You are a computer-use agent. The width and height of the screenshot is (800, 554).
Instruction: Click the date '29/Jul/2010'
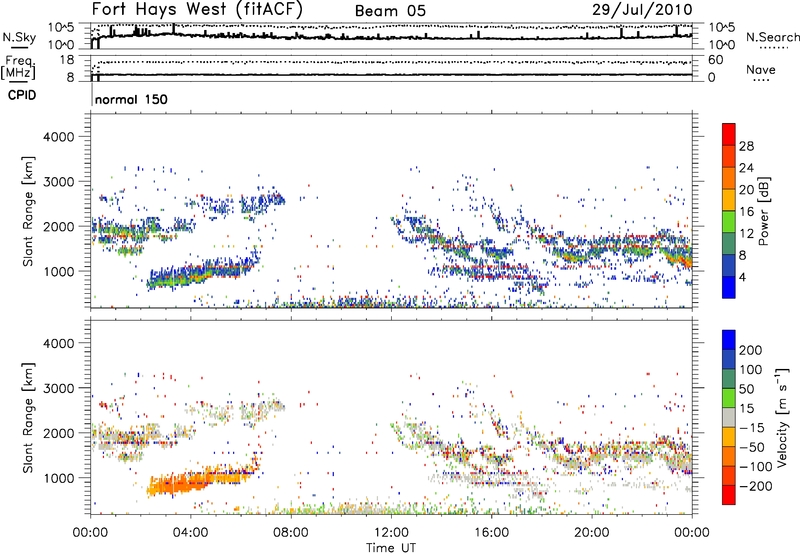(642, 9)
